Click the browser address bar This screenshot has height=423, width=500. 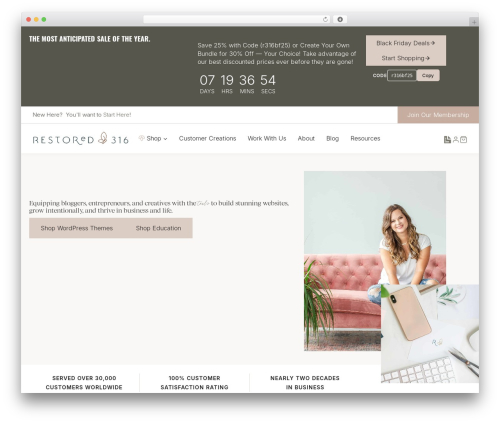237,19
